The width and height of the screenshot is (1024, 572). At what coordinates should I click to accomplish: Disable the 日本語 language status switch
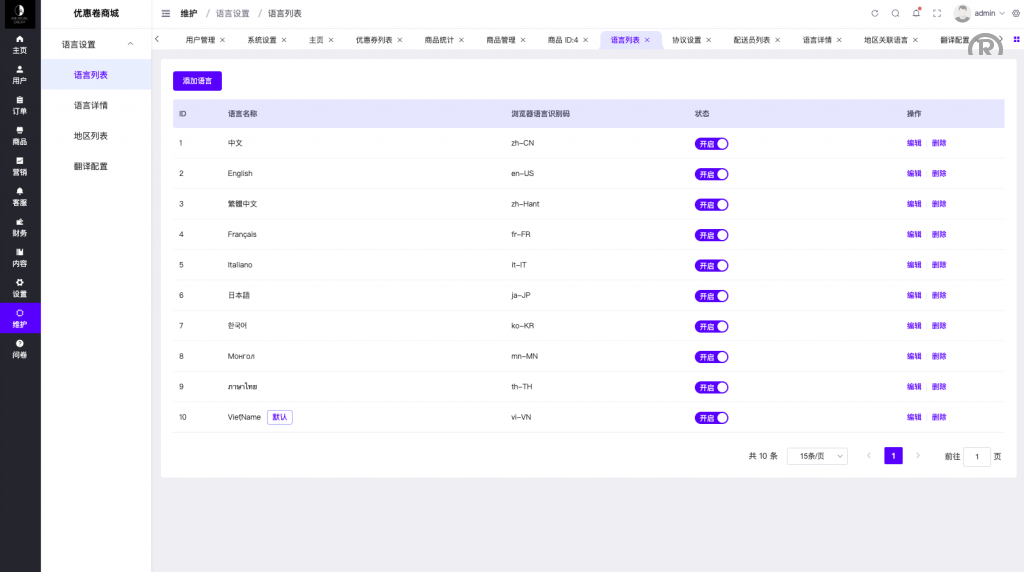(711, 296)
